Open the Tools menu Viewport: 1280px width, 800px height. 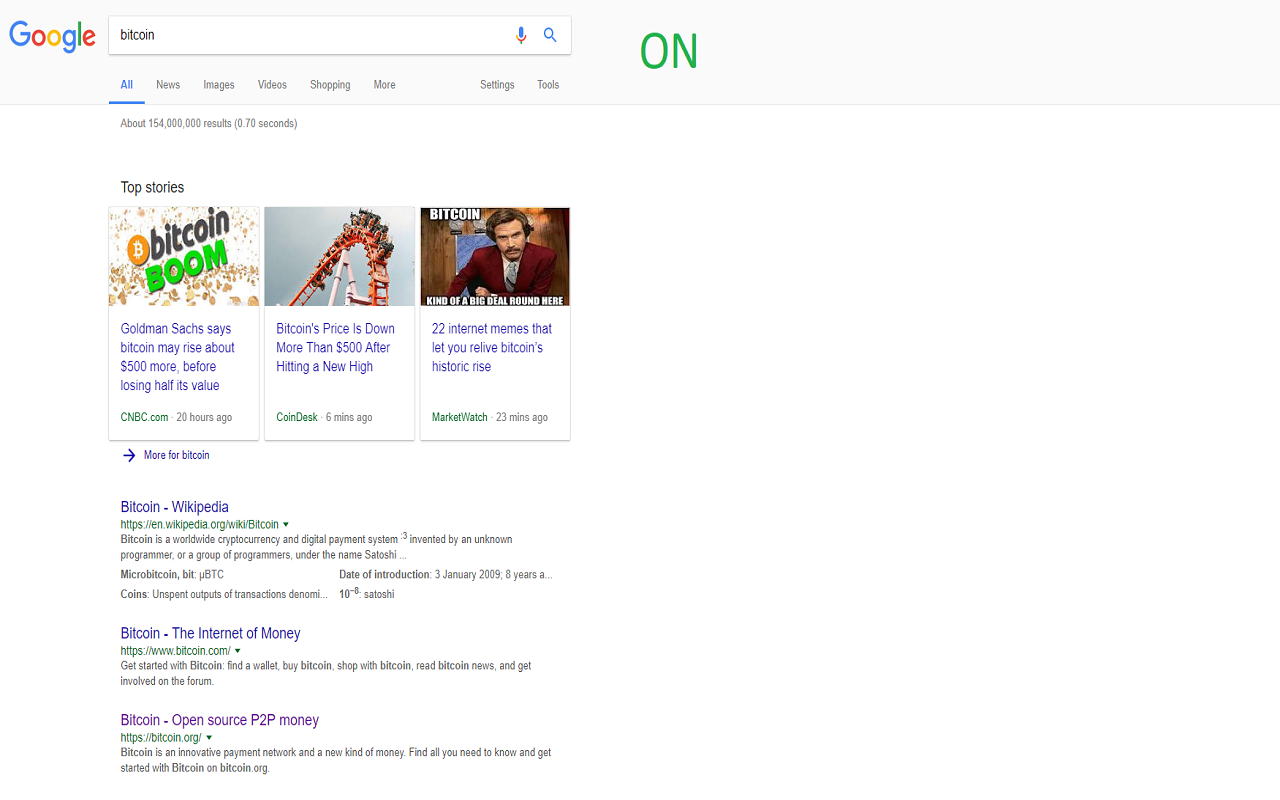(548, 85)
